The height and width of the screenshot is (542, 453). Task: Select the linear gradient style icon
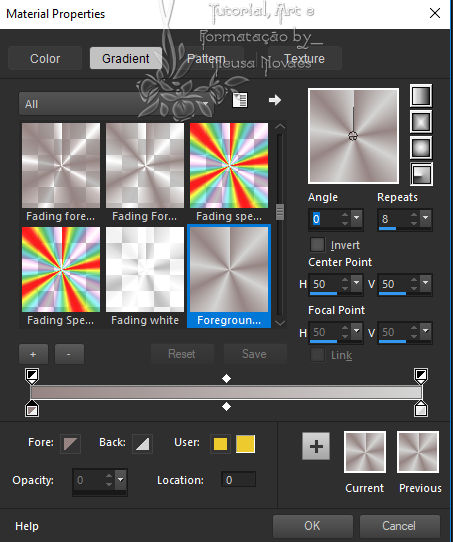pos(421,95)
